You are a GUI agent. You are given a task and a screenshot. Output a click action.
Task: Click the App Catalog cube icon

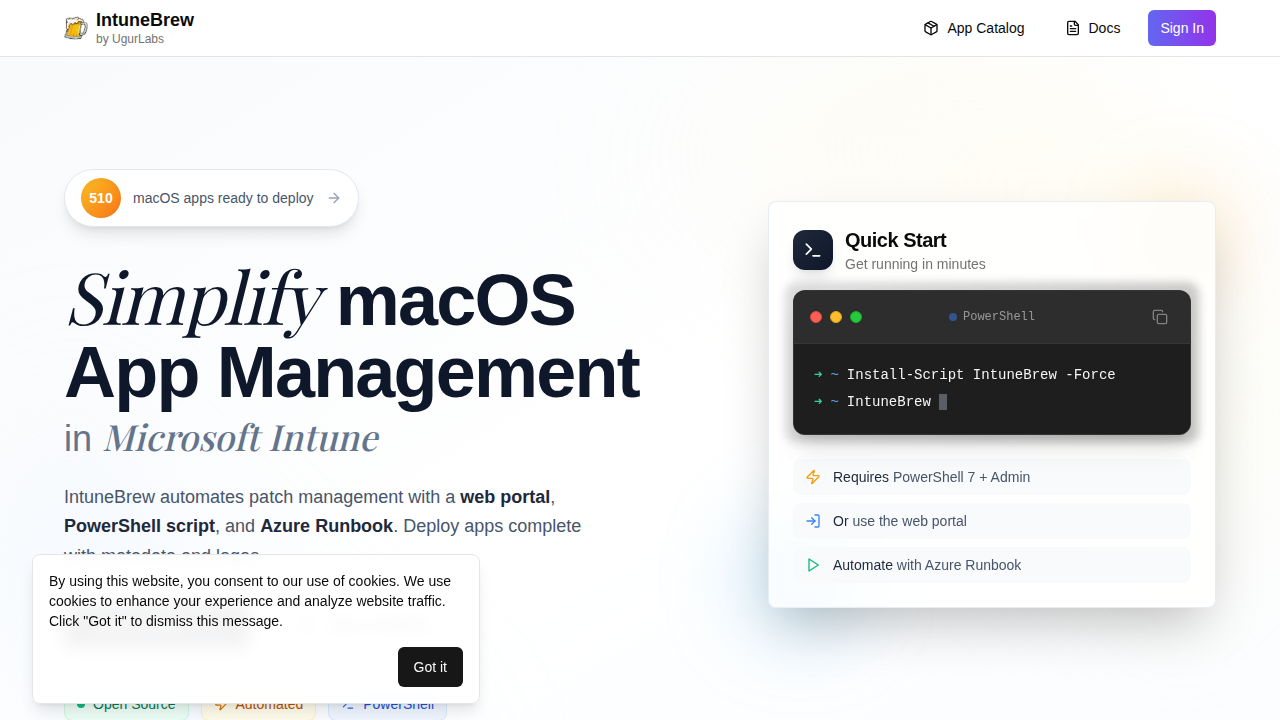tap(931, 28)
